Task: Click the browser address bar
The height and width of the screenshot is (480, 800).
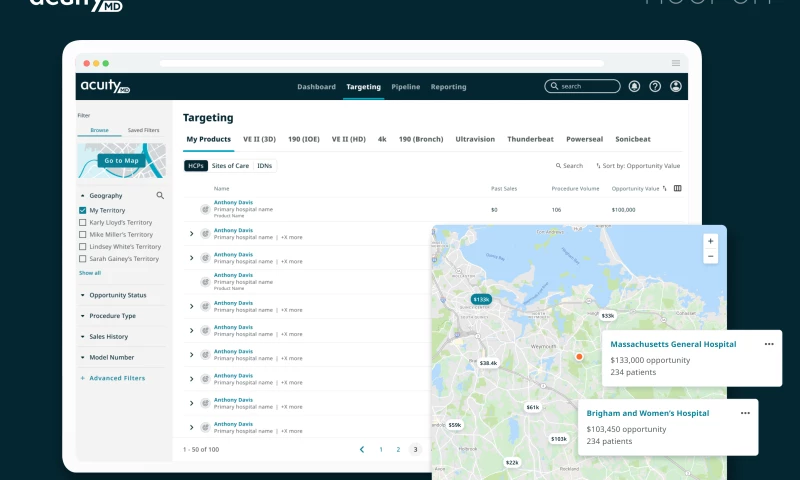Action: [x=382, y=63]
